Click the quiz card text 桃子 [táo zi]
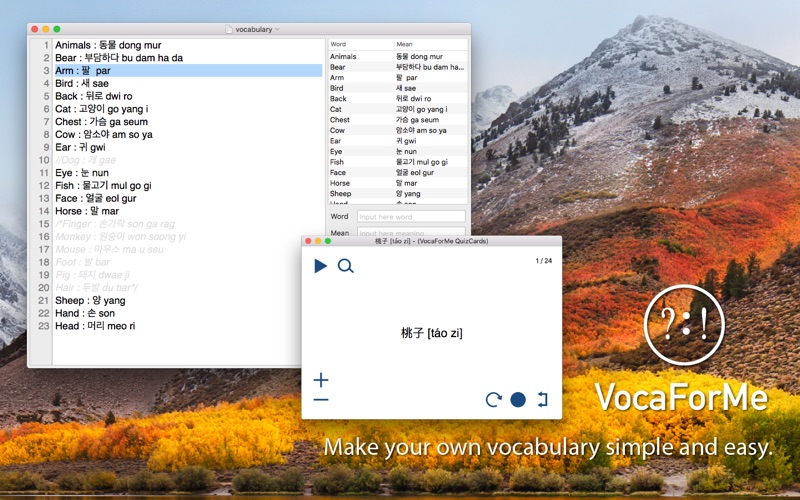800x500 pixels. pos(432,333)
